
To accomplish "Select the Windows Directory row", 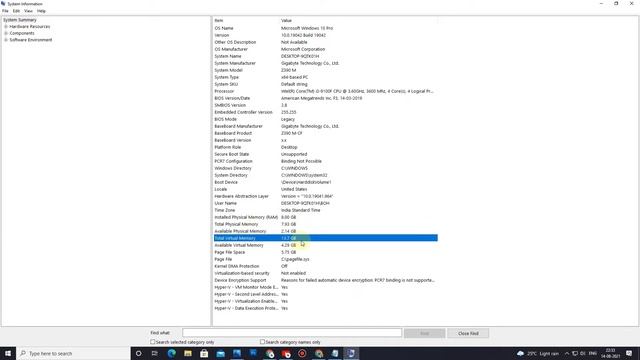I will 325,168.
